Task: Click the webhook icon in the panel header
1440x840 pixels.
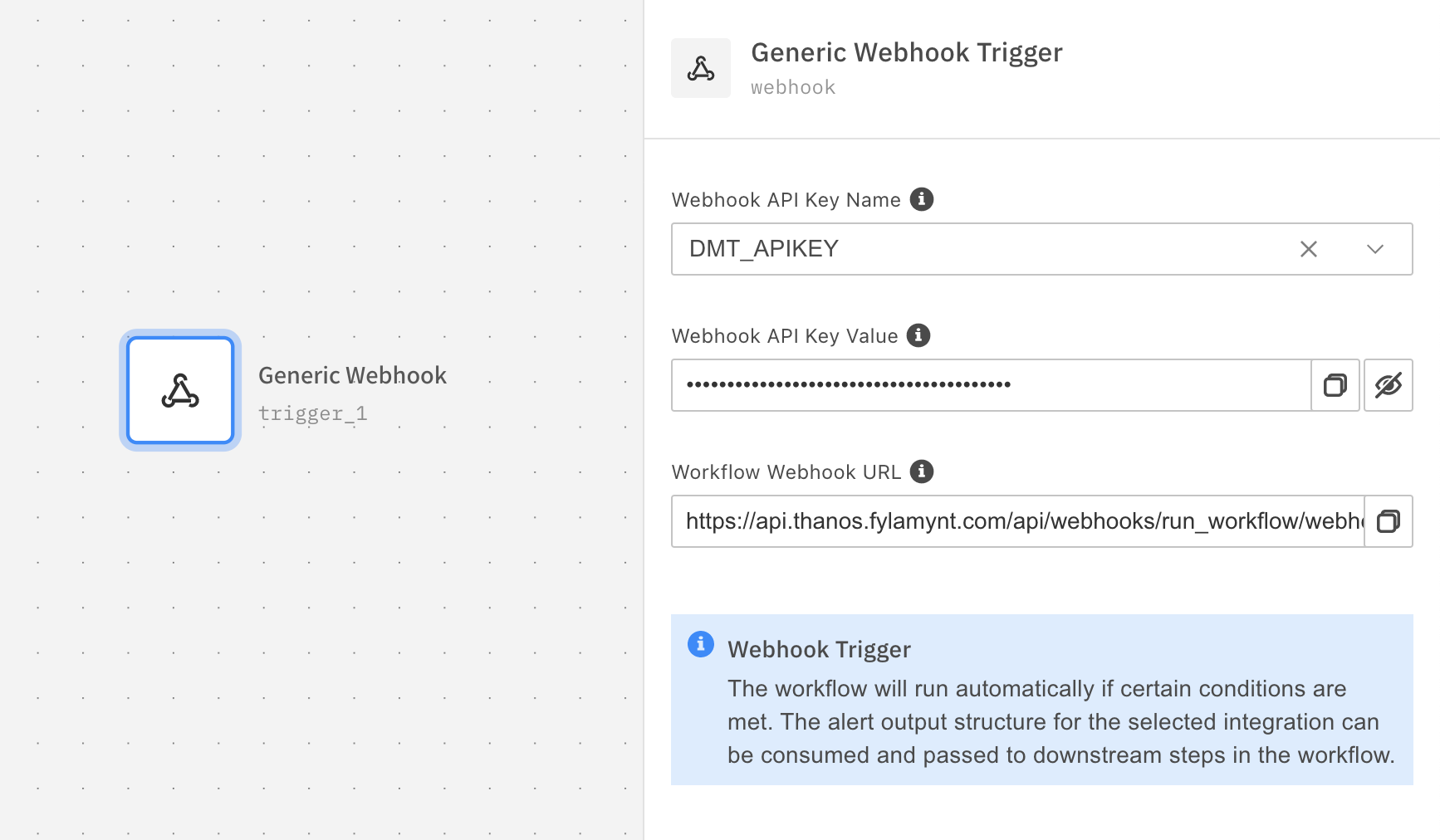Action: (701, 68)
